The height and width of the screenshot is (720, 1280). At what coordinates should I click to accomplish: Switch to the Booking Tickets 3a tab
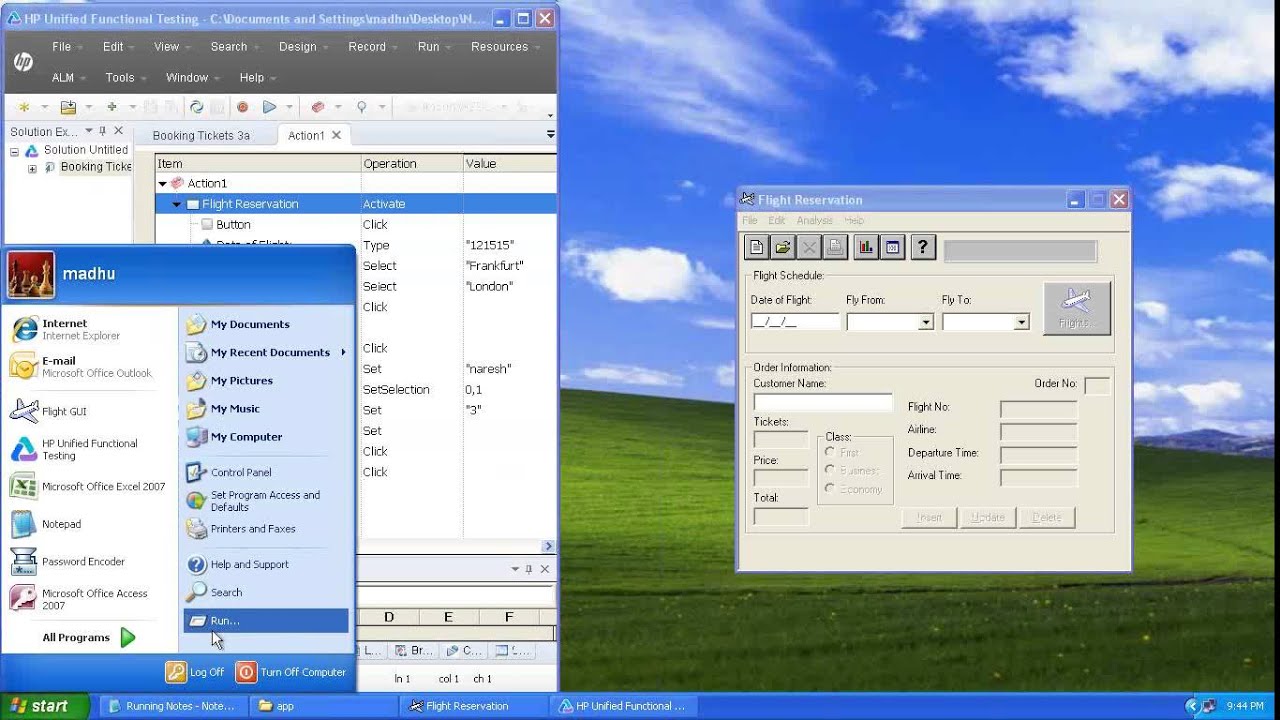[201, 136]
